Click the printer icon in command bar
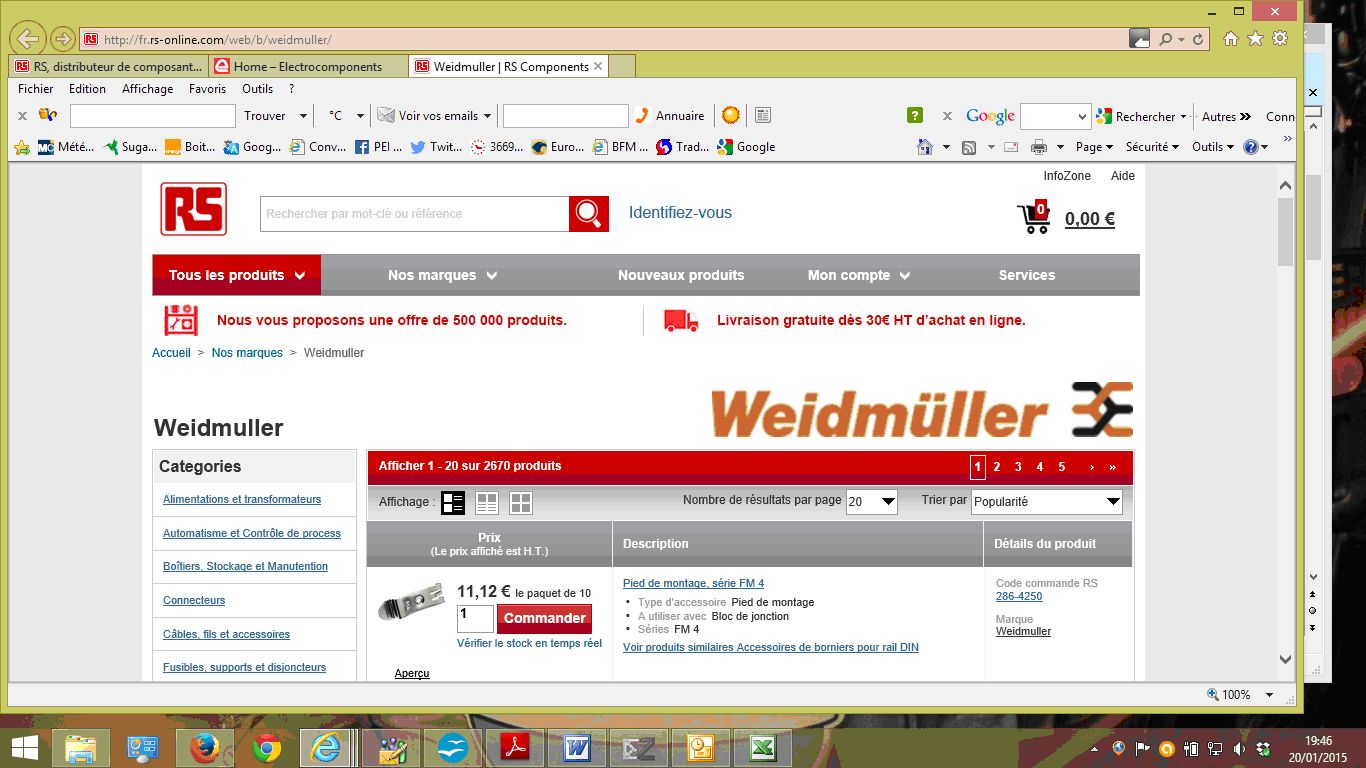The height and width of the screenshot is (768, 1366). (1039, 147)
